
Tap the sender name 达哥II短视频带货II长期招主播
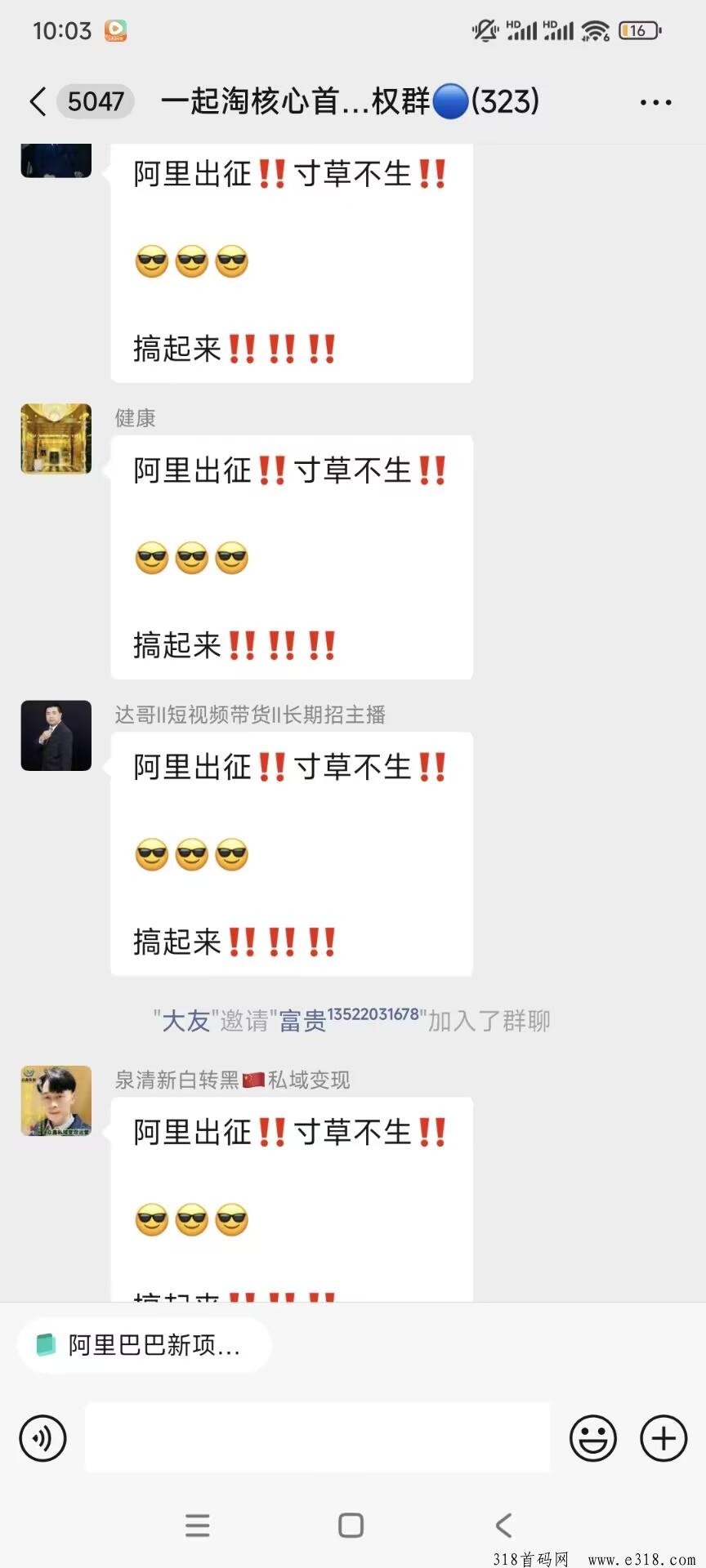coord(250,715)
